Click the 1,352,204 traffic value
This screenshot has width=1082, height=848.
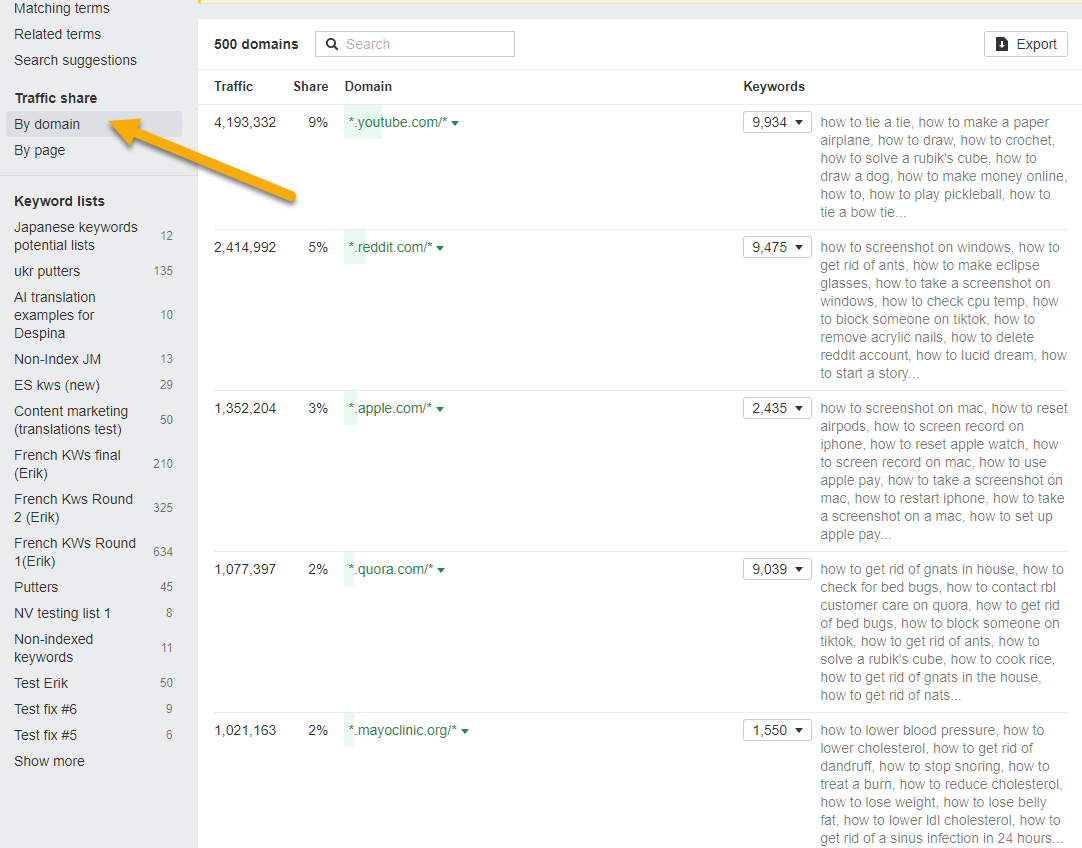coord(245,408)
